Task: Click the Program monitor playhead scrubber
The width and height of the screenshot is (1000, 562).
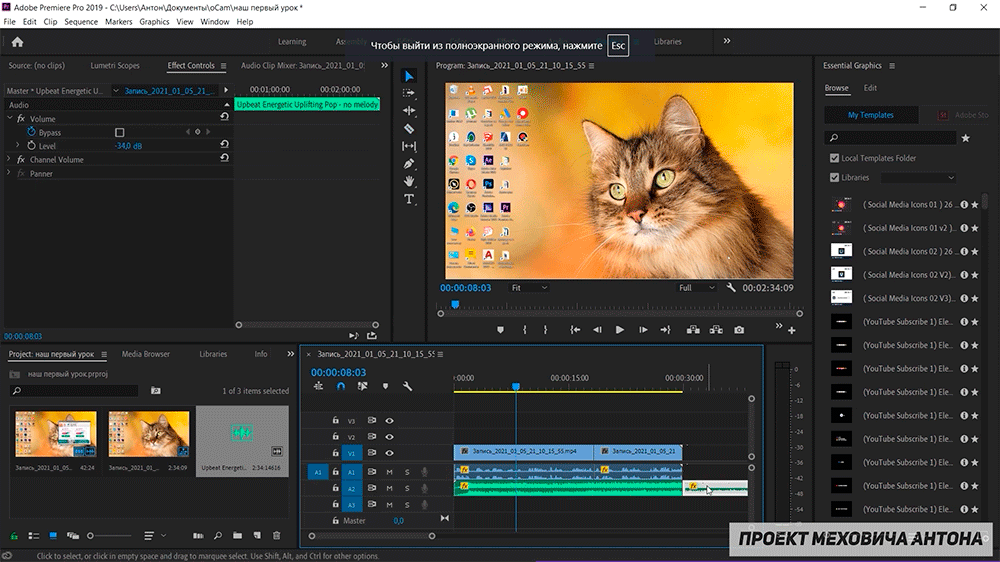Action: (455, 305)
